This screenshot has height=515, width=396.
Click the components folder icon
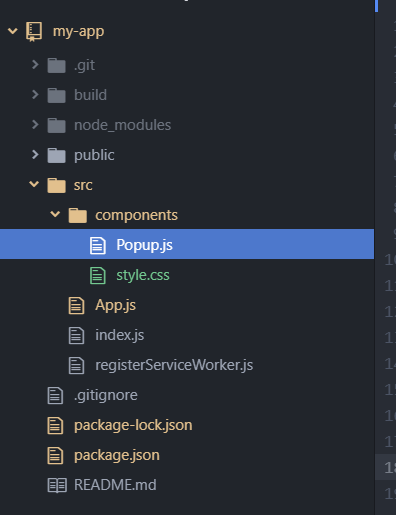click(78, 215)
